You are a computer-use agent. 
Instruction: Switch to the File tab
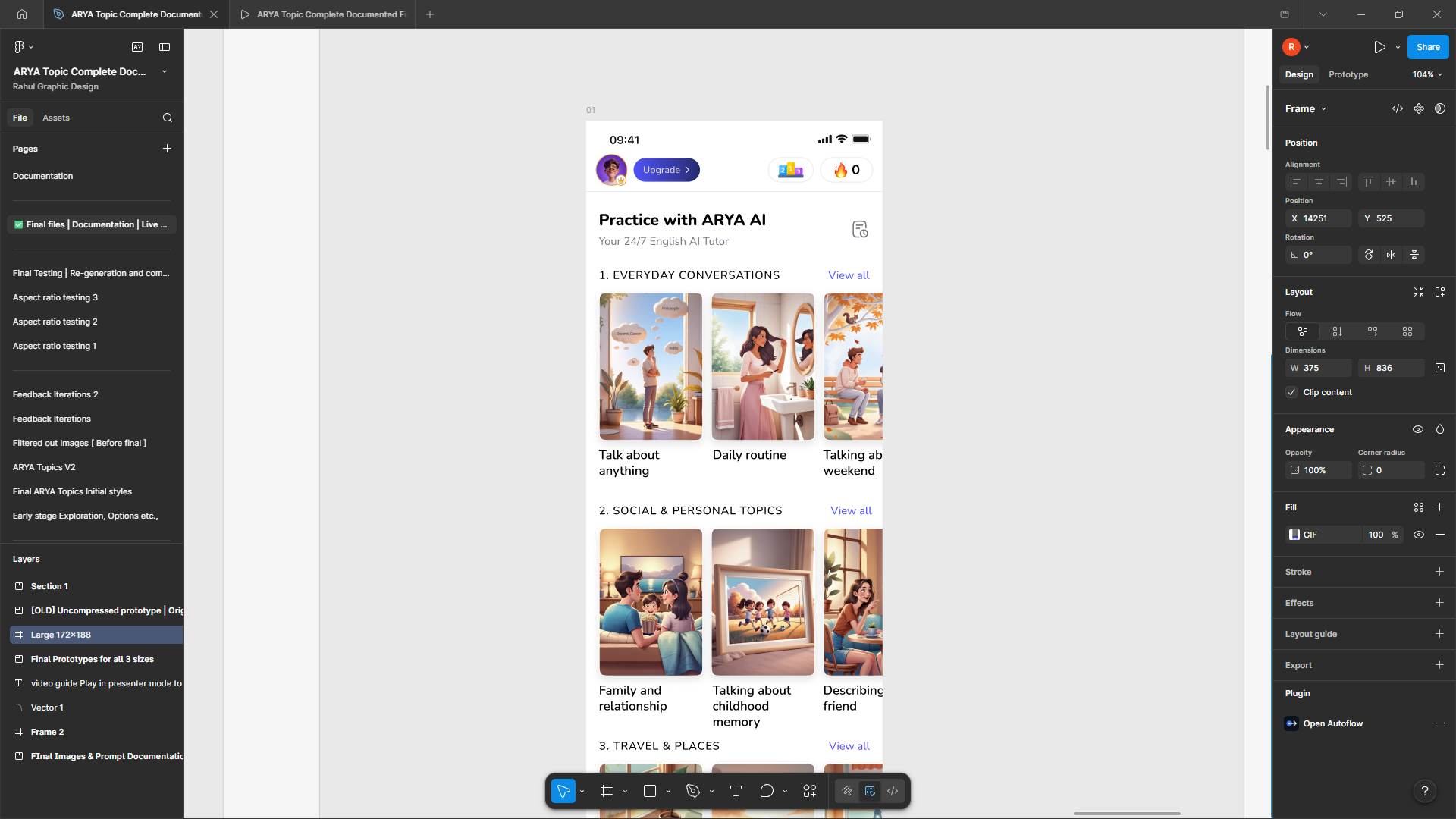pyautogui.click(x=20, y=118)
